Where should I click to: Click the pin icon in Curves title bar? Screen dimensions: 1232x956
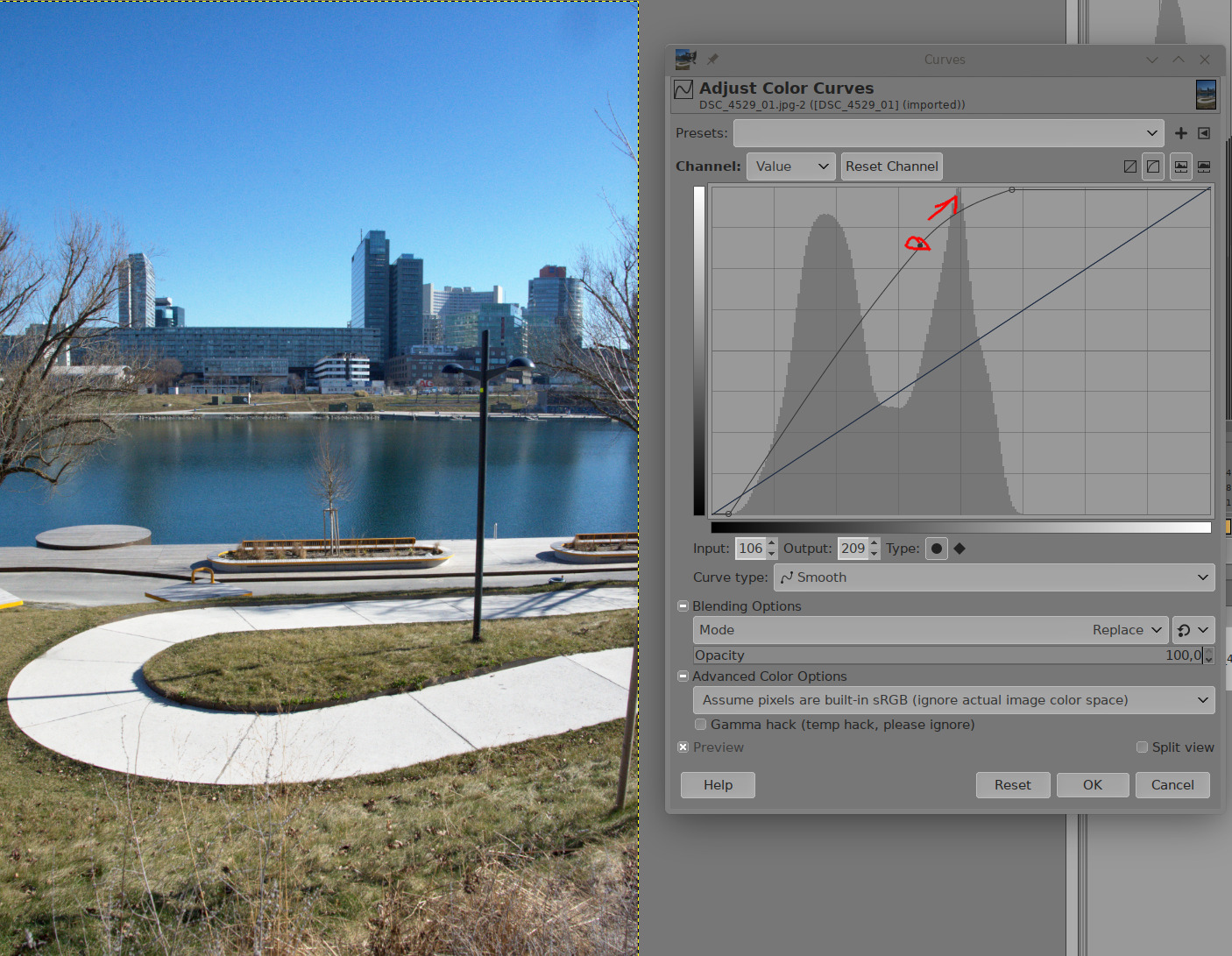click(712, 60)
